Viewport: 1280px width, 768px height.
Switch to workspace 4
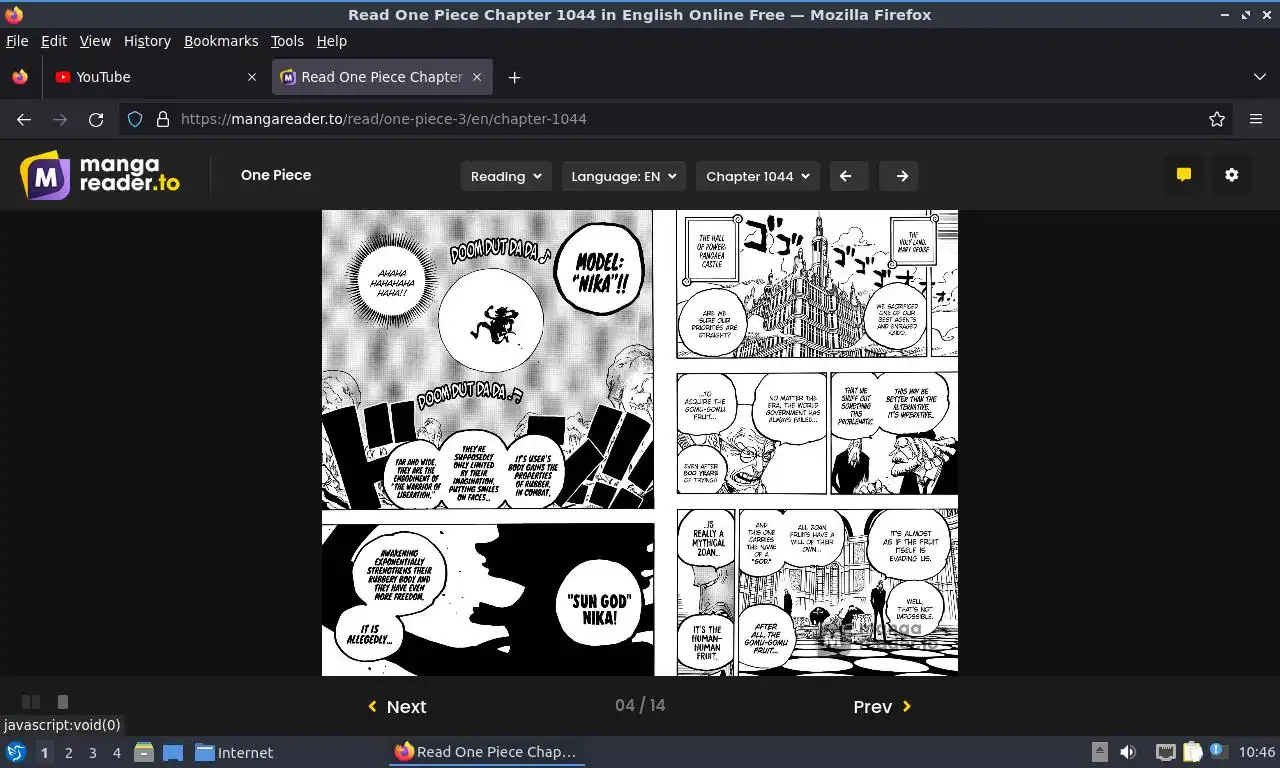coord(117,752)
